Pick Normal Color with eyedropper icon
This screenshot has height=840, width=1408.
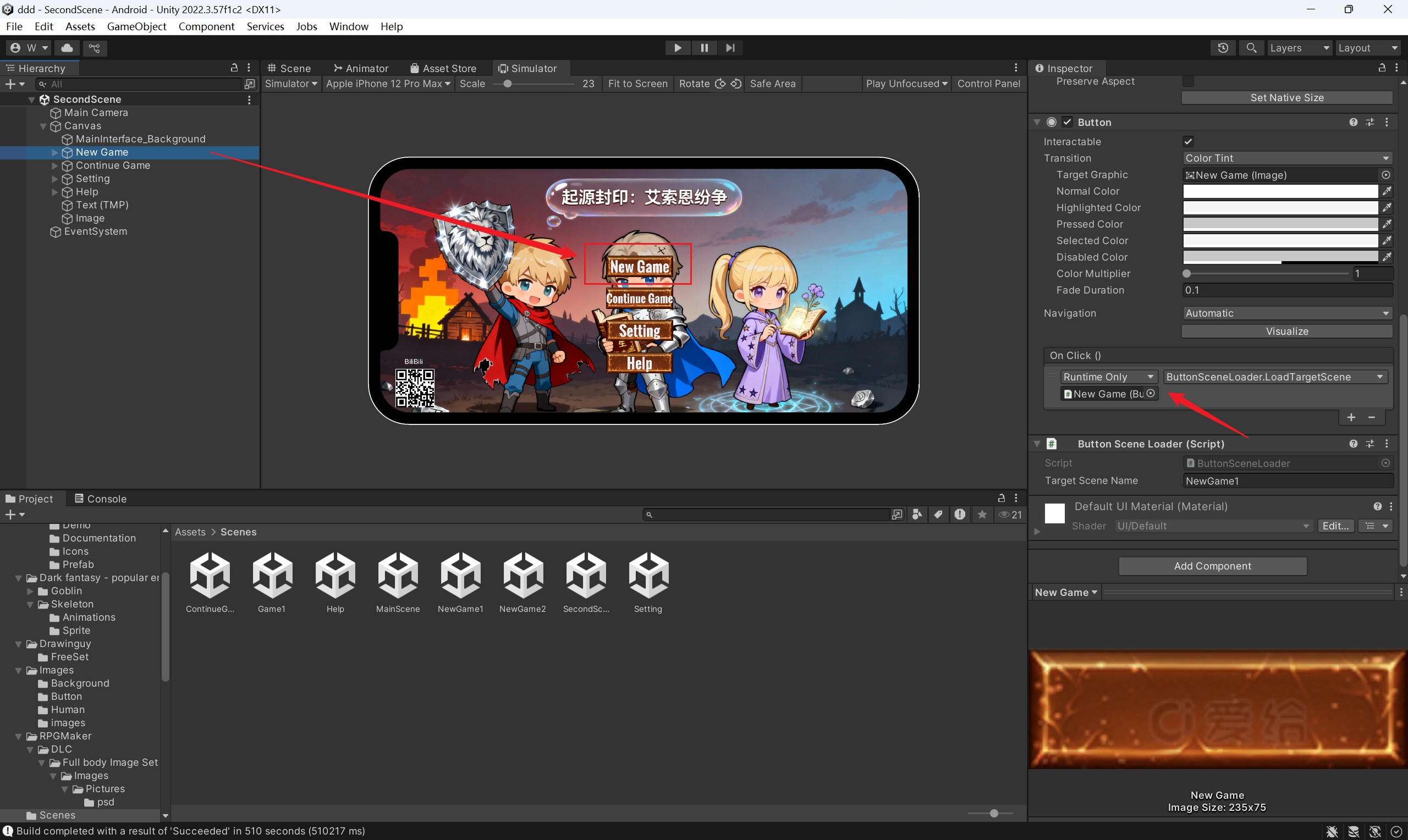(x=1387, y=191)
